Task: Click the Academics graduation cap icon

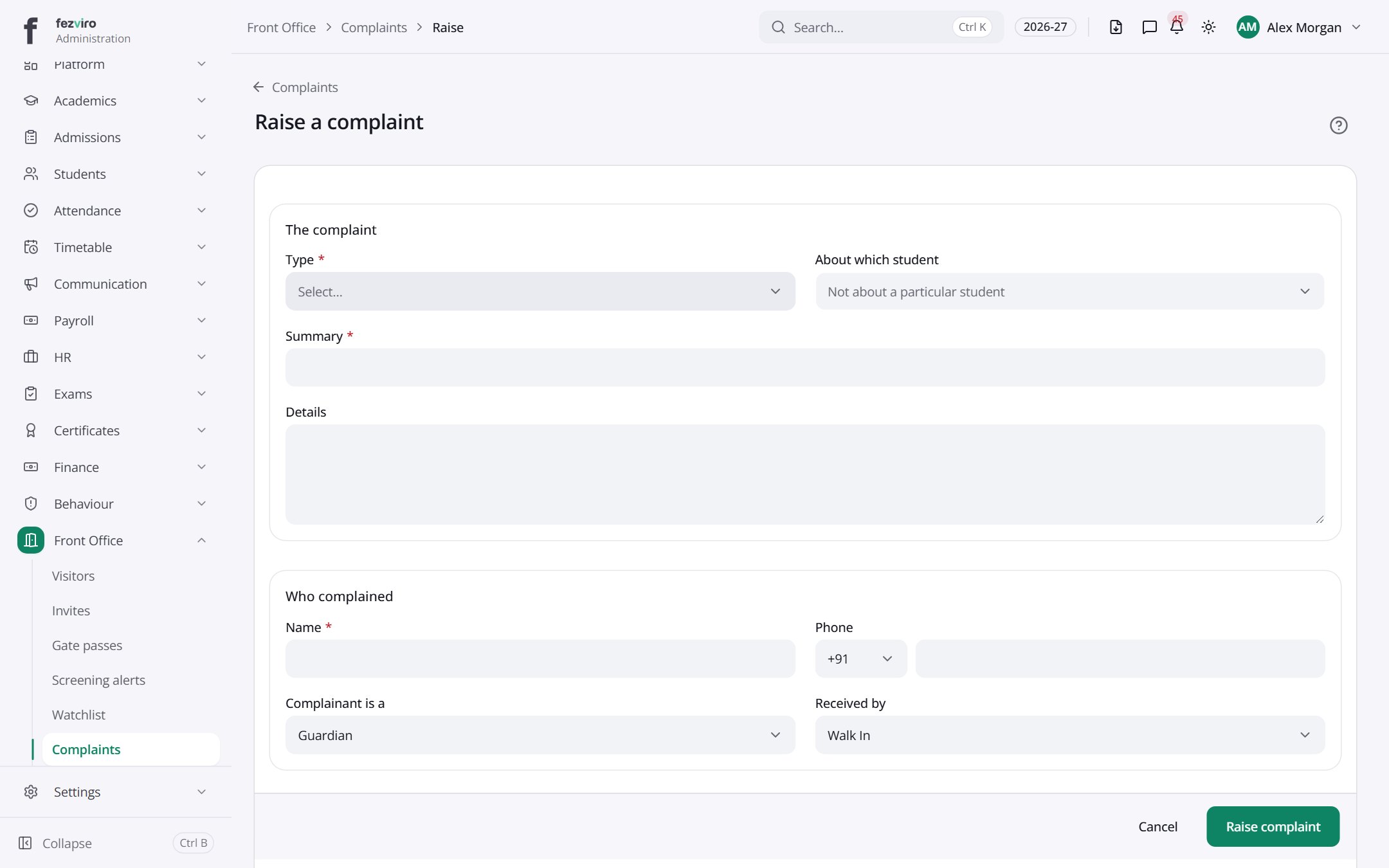Action: click(31, 101)
